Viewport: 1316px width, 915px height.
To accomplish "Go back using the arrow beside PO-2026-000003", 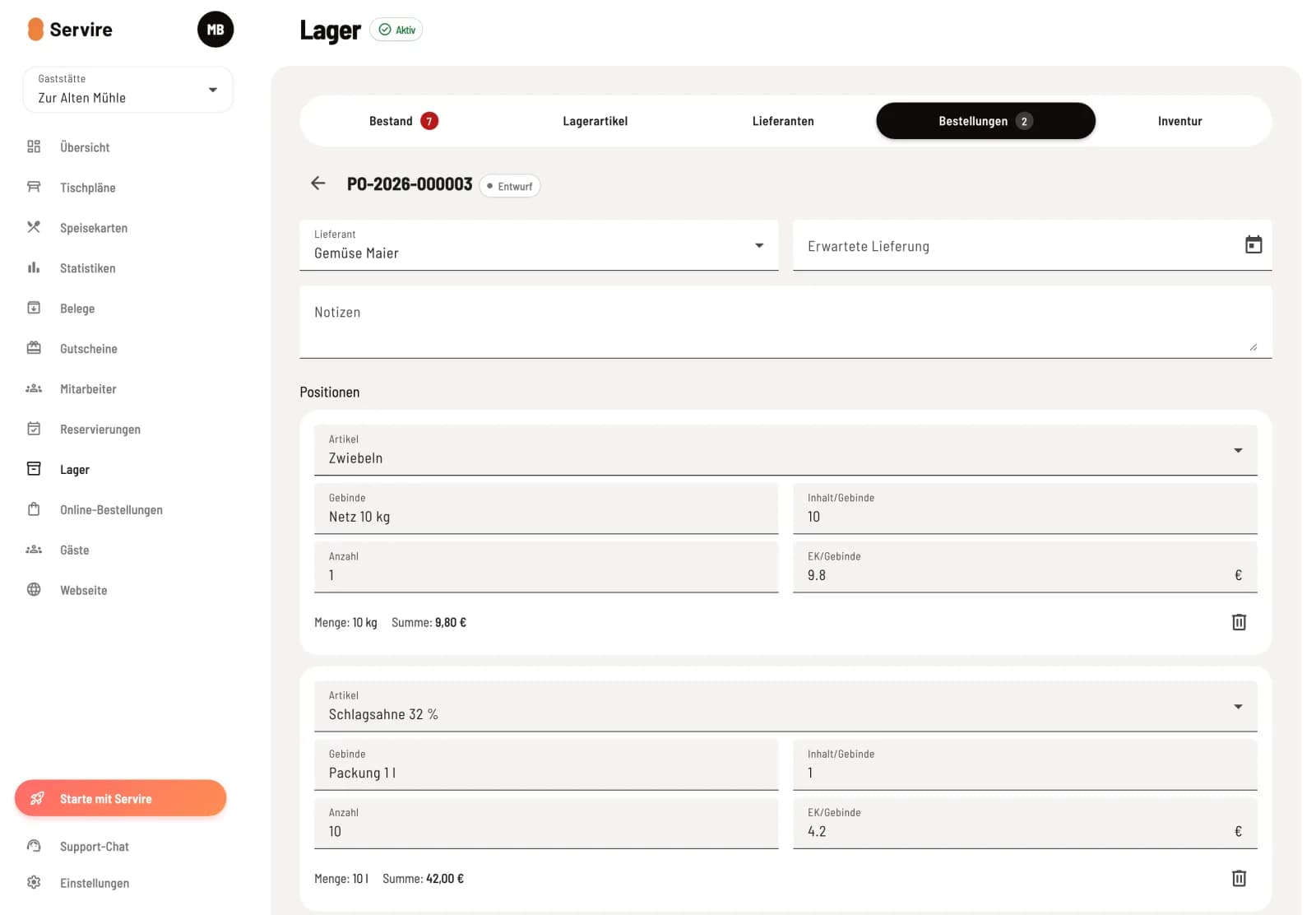I will 318,183.
